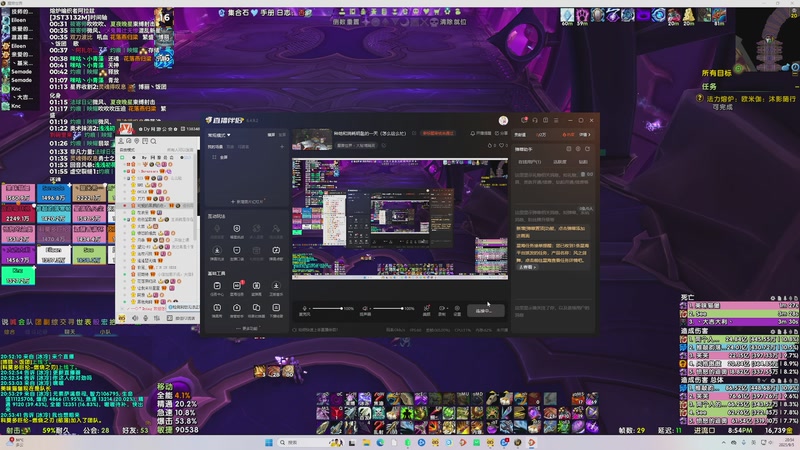Switch to 聊天 tab in game chat
Viewport: 800px width, 450px height.
click(69, 332)
